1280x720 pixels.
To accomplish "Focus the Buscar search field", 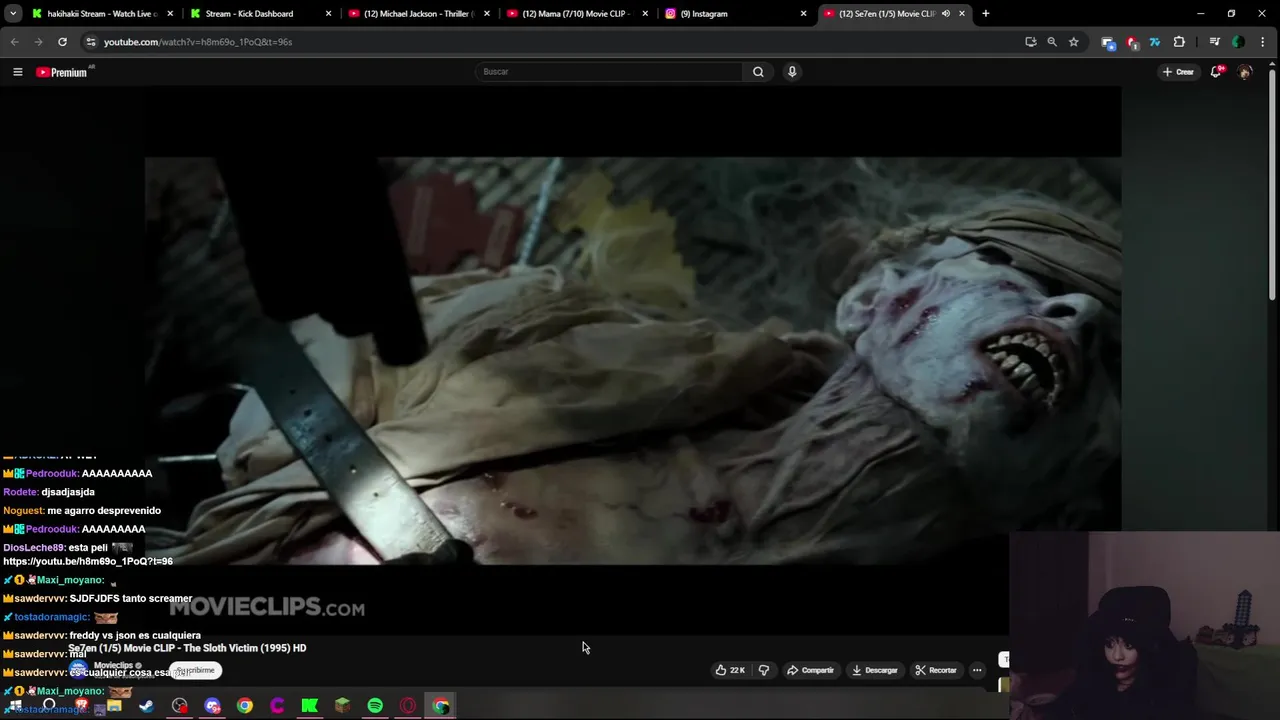I will pos(609,72).
